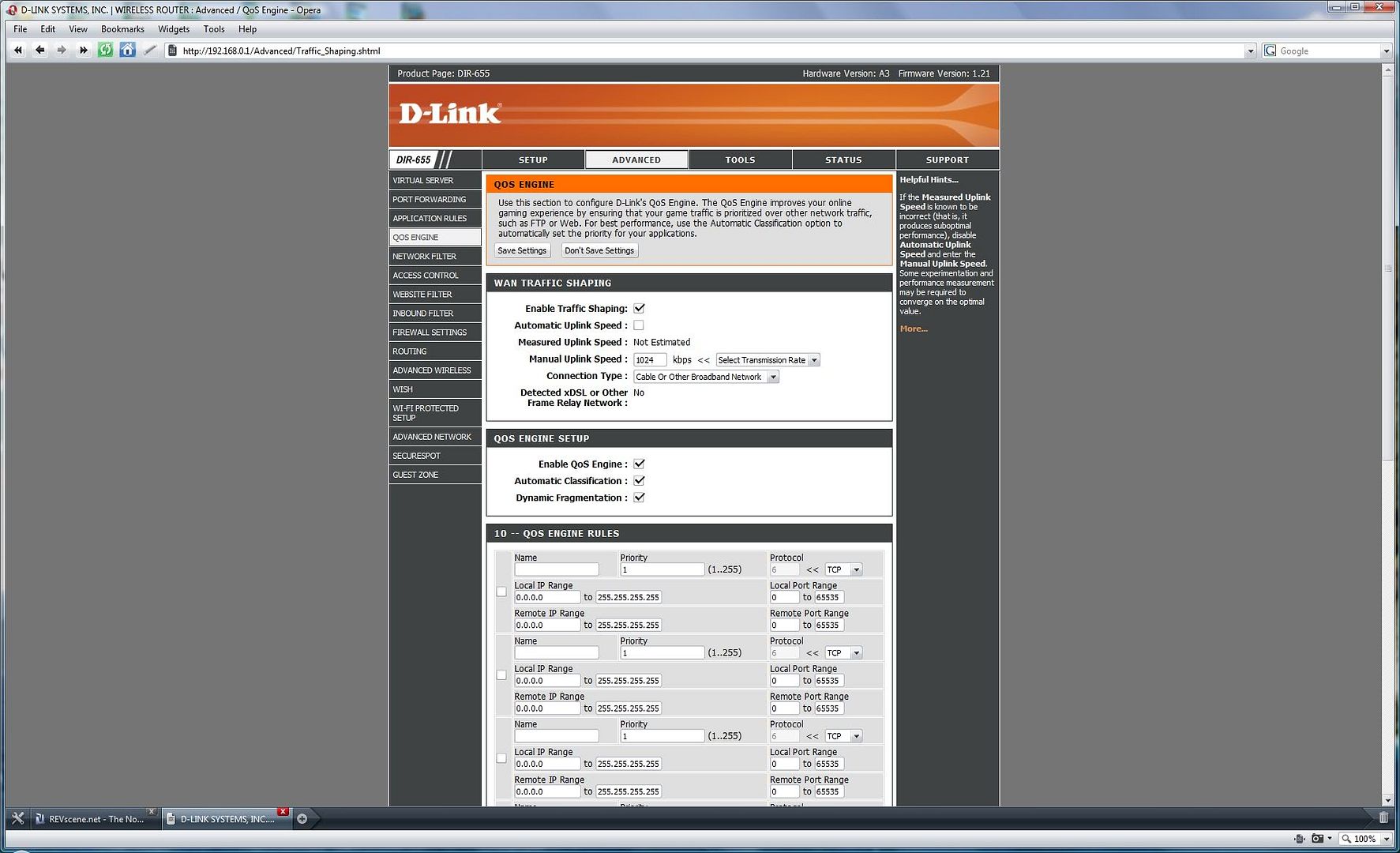This screenshot has width=1400, height=853.
Task: Open Connection Type dropdown
Action: [x=707, y=378]
